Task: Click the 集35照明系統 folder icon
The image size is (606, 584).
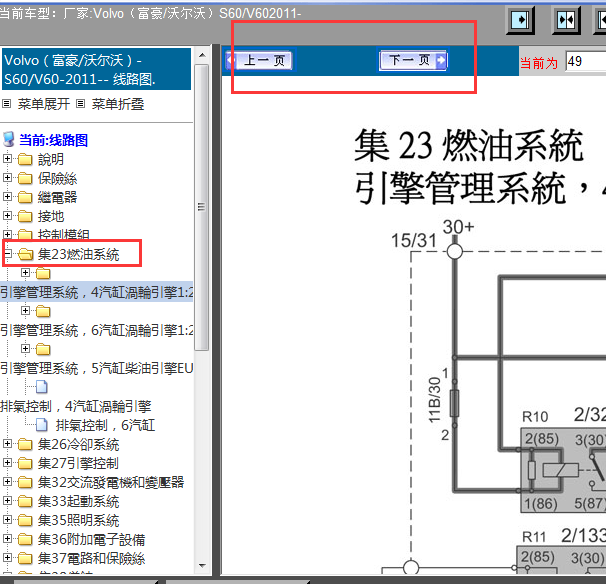Action: pos(25,520)
